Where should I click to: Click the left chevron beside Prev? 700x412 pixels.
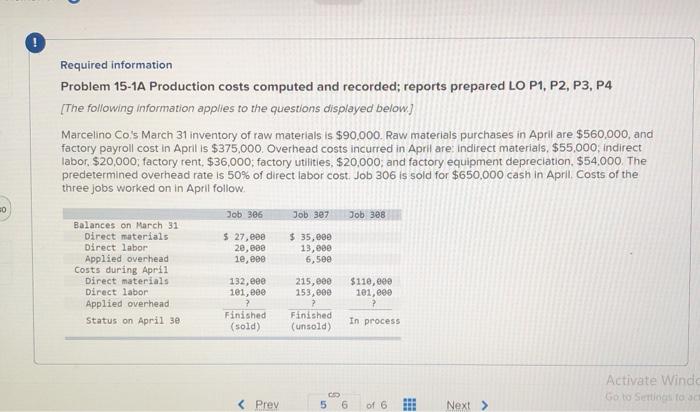point(242,404)
